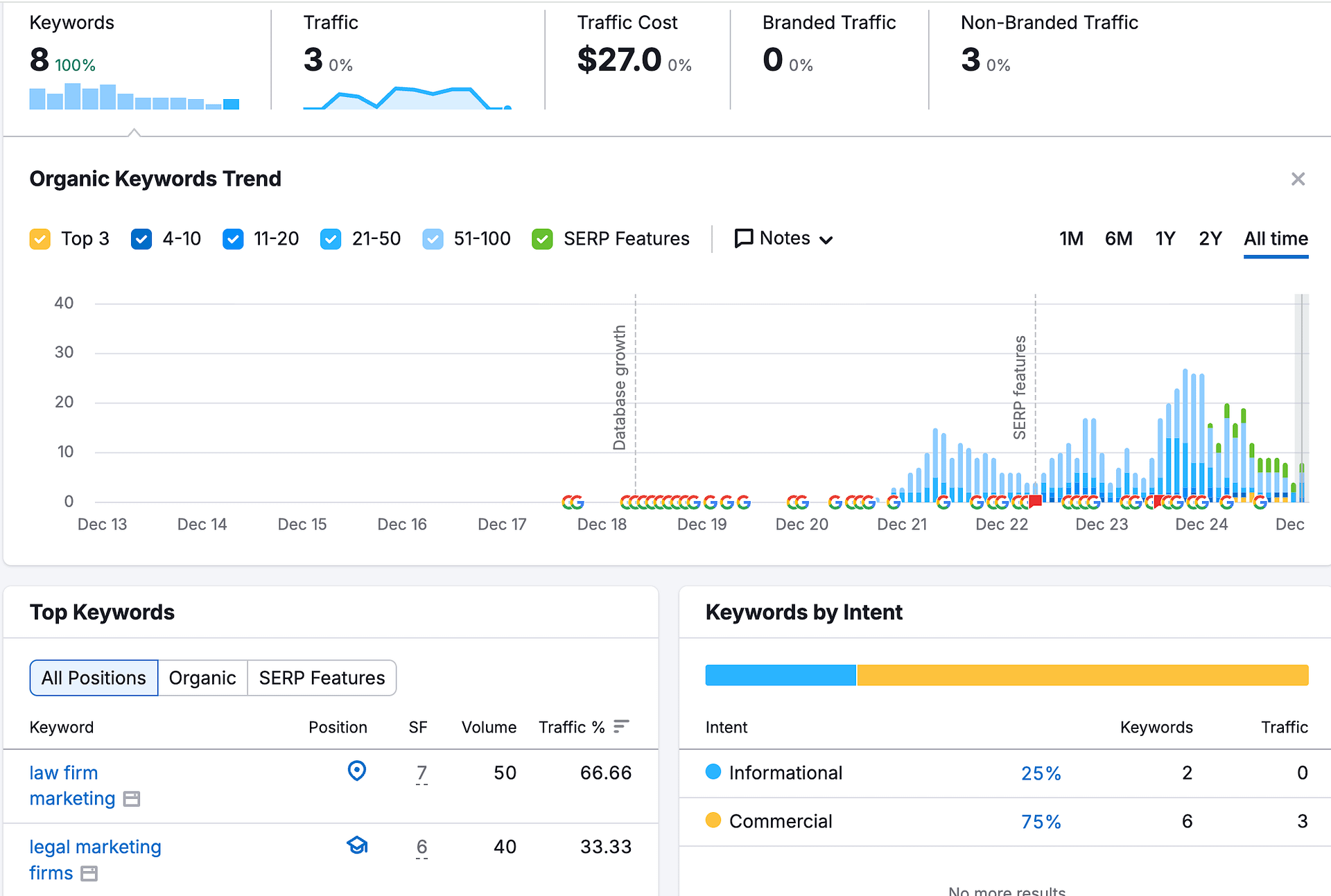The height and width of the screenshot is (896, 1331).
Task: Toggle the 4-10 positions checkbox
Action: (x=141, y=239)
